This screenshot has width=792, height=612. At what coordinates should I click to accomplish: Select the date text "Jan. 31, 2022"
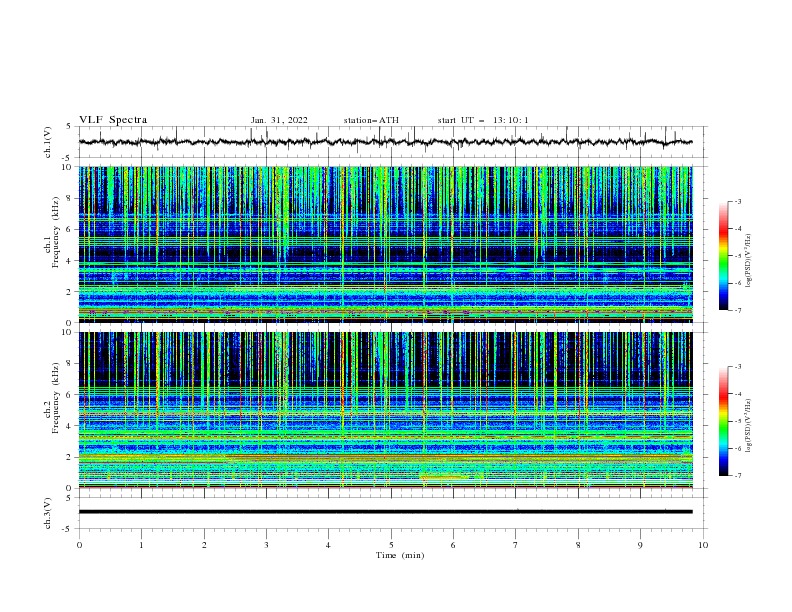tap(279, 120)
